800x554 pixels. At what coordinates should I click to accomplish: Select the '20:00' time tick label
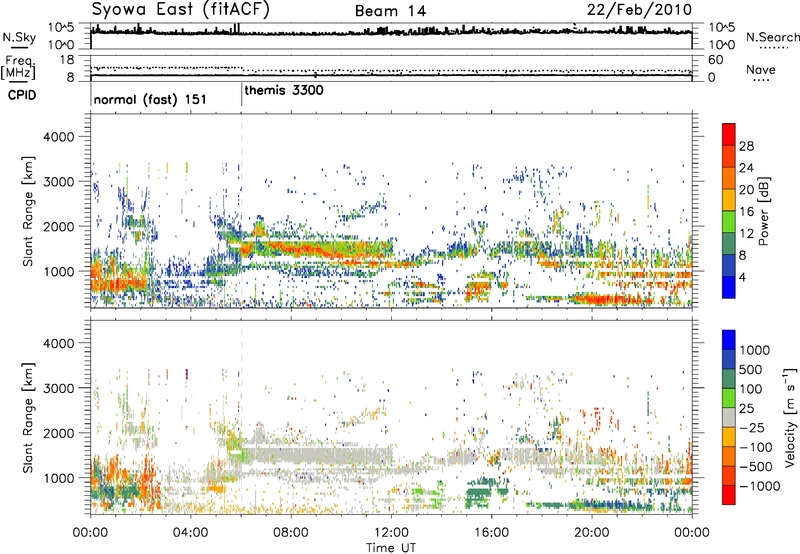pos(591,533)
